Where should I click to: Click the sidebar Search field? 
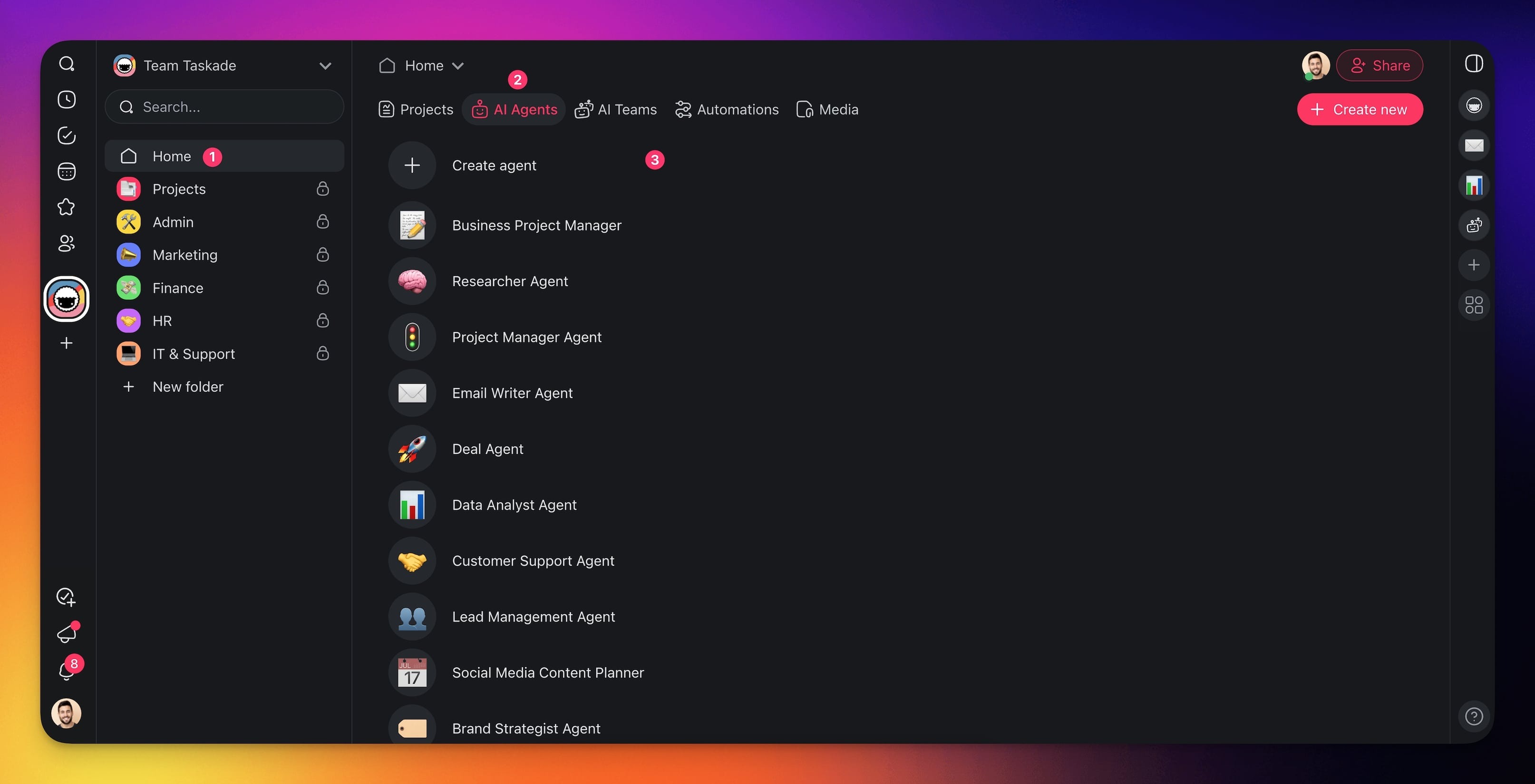(x=224, y=107)
